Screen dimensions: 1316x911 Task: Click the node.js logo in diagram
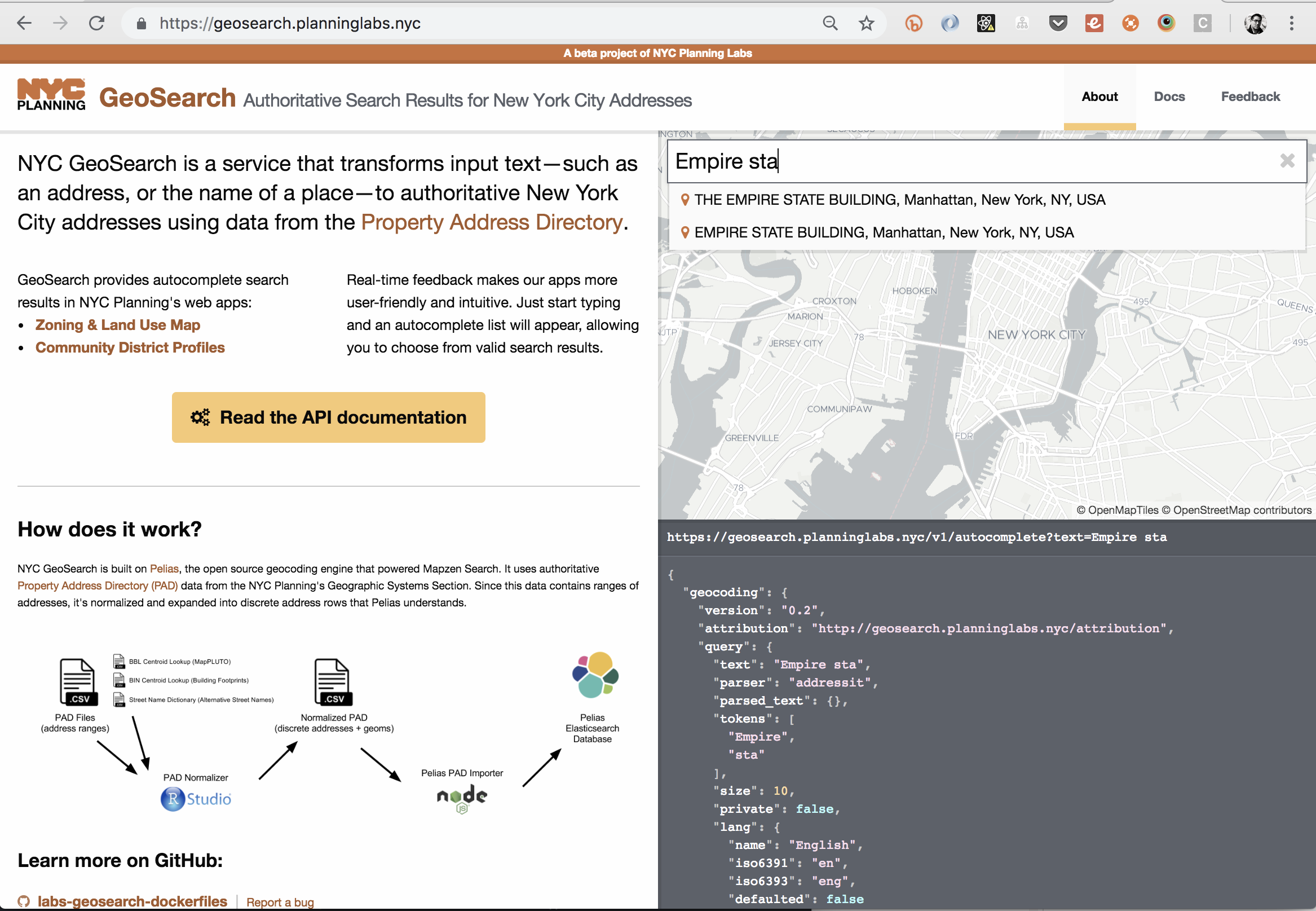461,798
